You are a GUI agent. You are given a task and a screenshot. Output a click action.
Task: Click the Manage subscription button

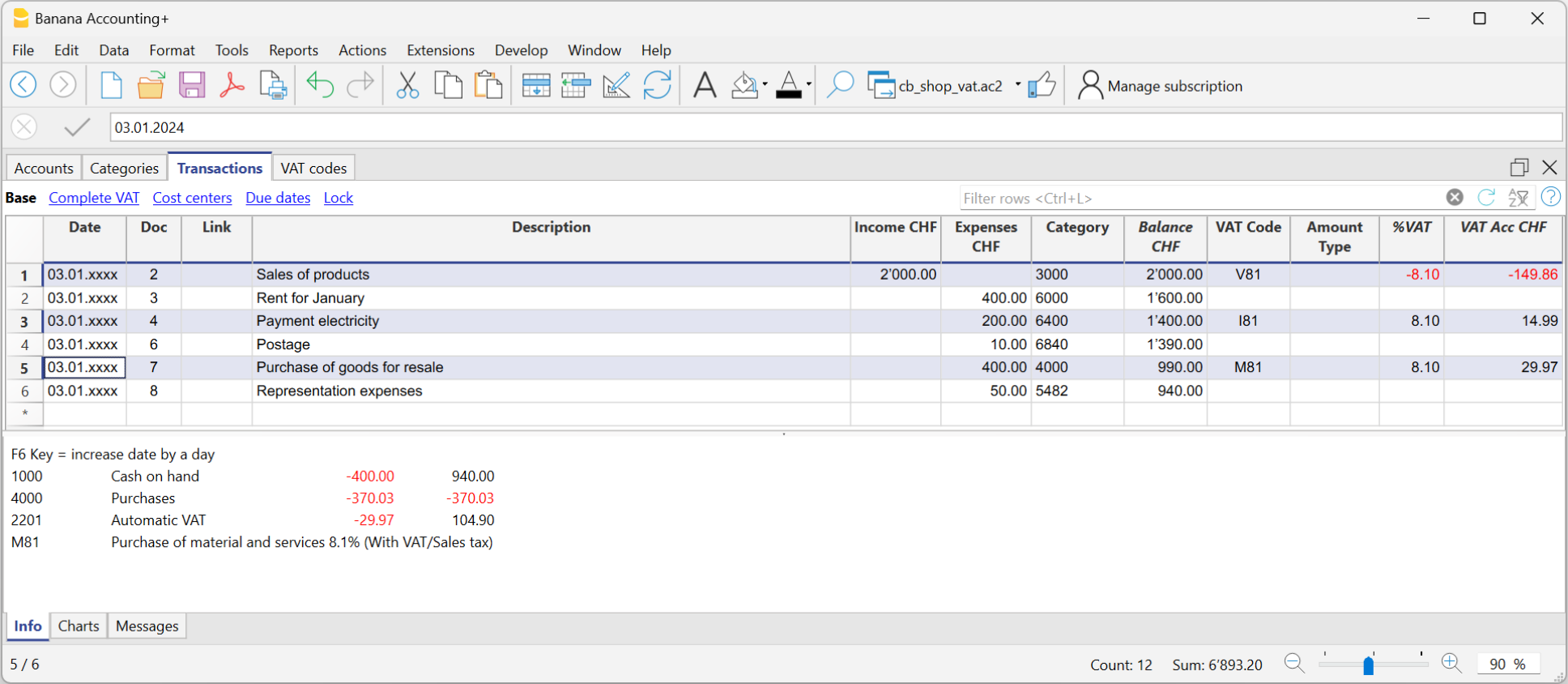(1160, 86)
